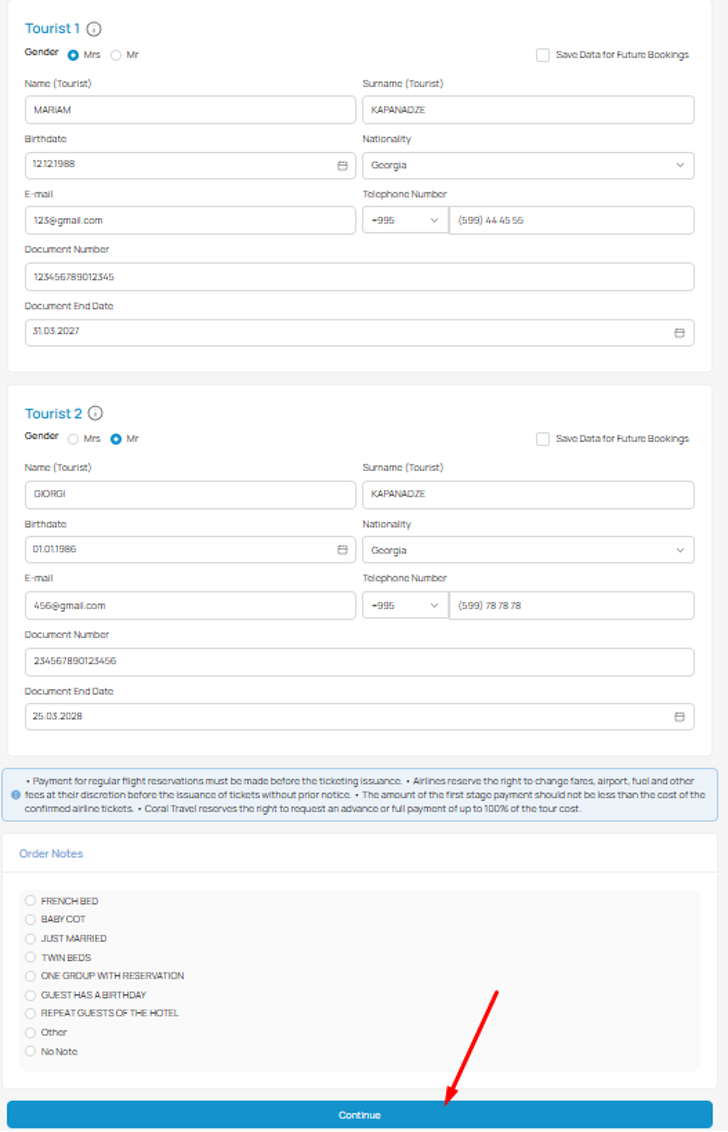
Task: Enable Save Data for Future Bookings for Tourist 2
Action: click(x=542, y=438)
